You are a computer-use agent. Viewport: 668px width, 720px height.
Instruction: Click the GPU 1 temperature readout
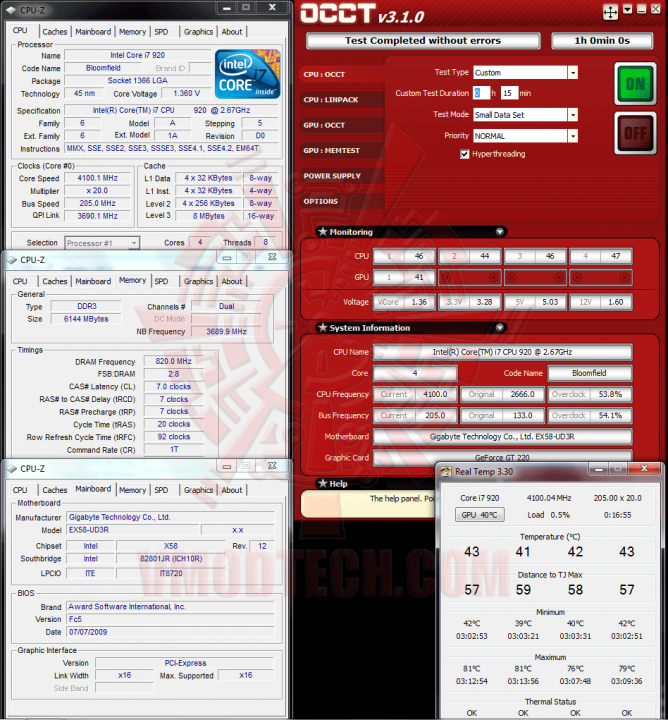[x=404, y=277]
